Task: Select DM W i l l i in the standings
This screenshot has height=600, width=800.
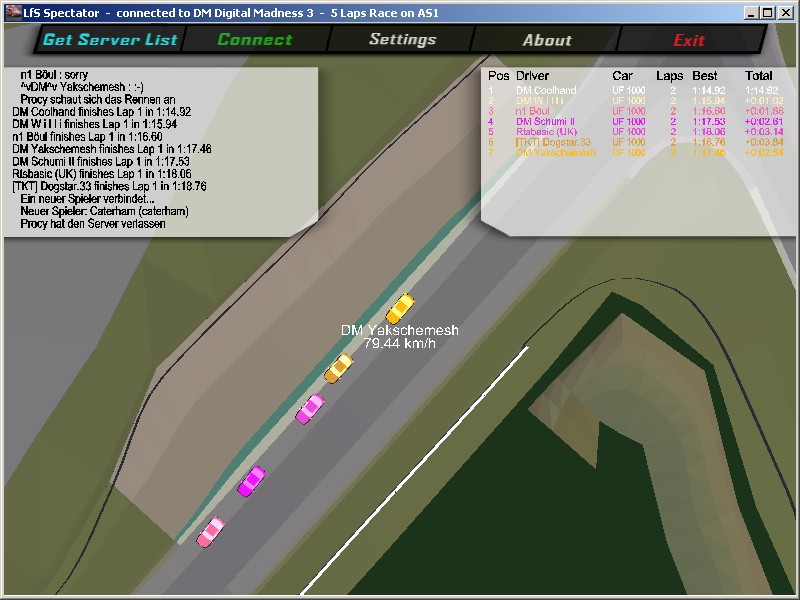Action: 540,101
